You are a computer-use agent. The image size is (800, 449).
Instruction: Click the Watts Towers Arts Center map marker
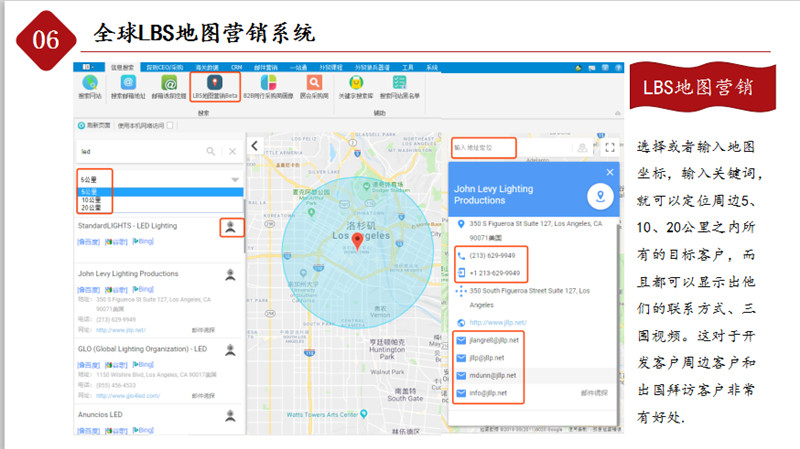coord(364,414)
